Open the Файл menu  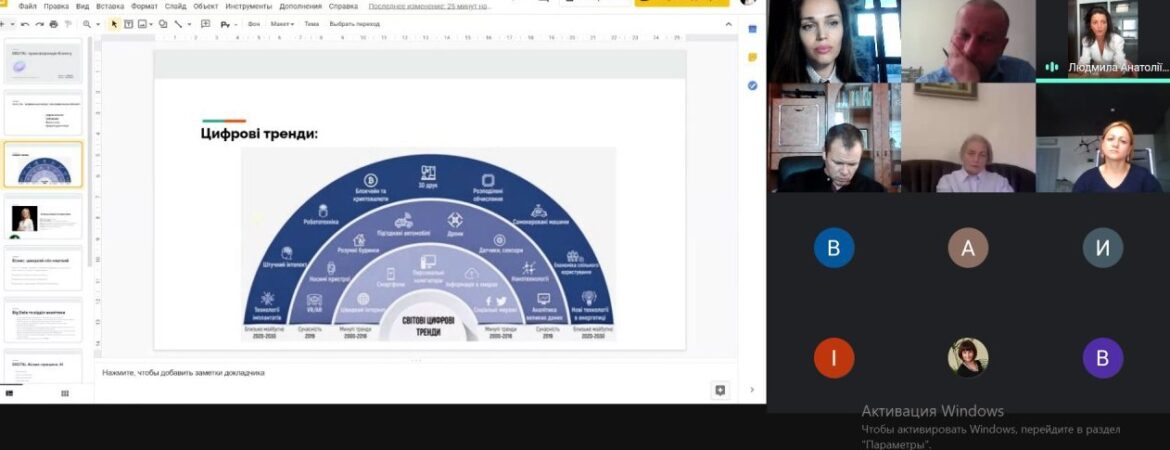click(x=27, y=6)
